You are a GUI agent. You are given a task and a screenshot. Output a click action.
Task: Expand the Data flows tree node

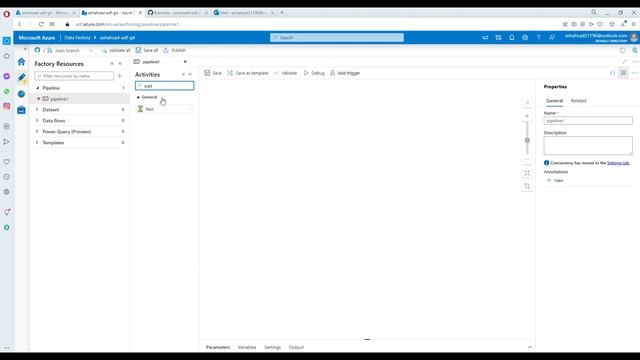(x=37, y=120)
